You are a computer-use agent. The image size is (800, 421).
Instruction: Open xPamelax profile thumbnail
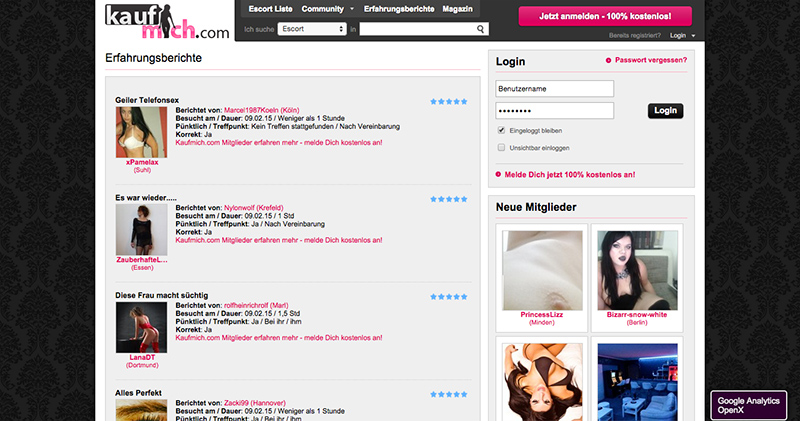[141, 132]
